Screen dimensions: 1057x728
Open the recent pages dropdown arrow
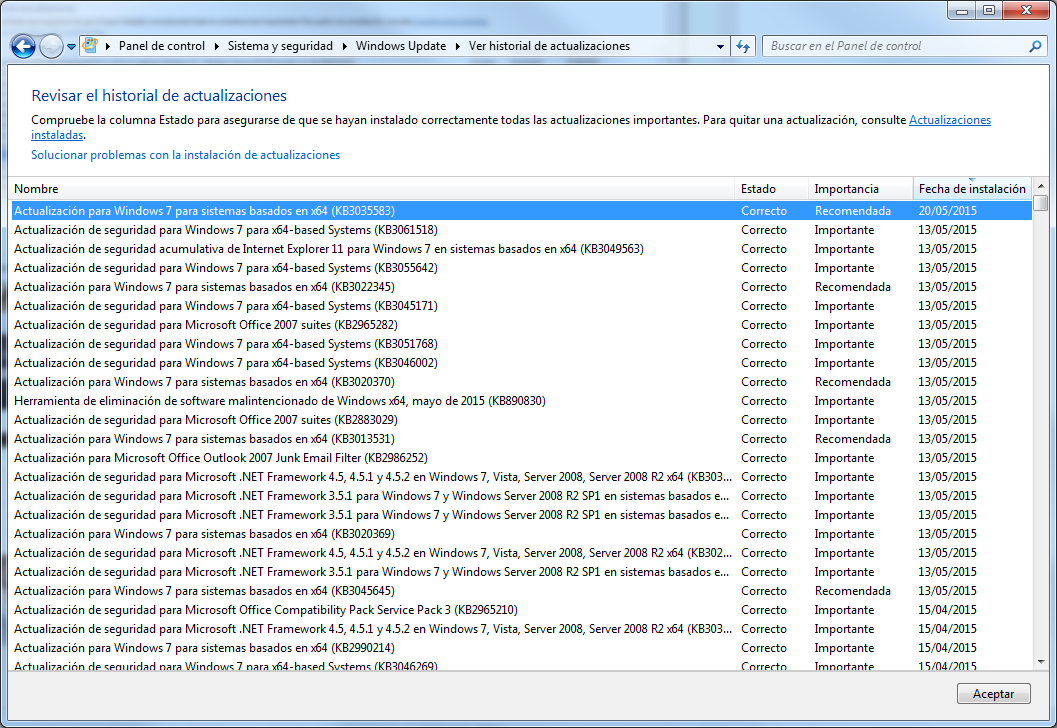(72, 47)
